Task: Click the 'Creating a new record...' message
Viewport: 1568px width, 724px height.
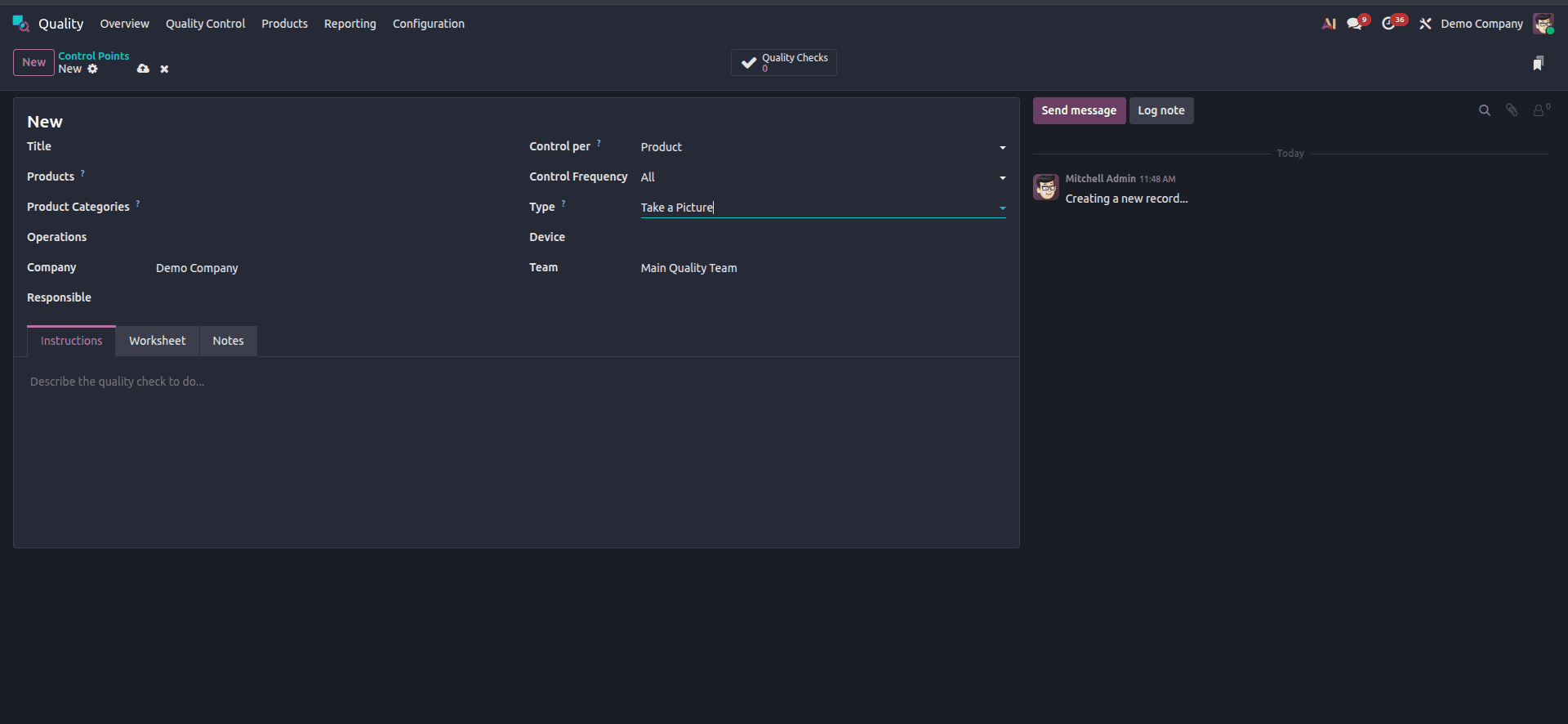Action: tap(1126, 199)
